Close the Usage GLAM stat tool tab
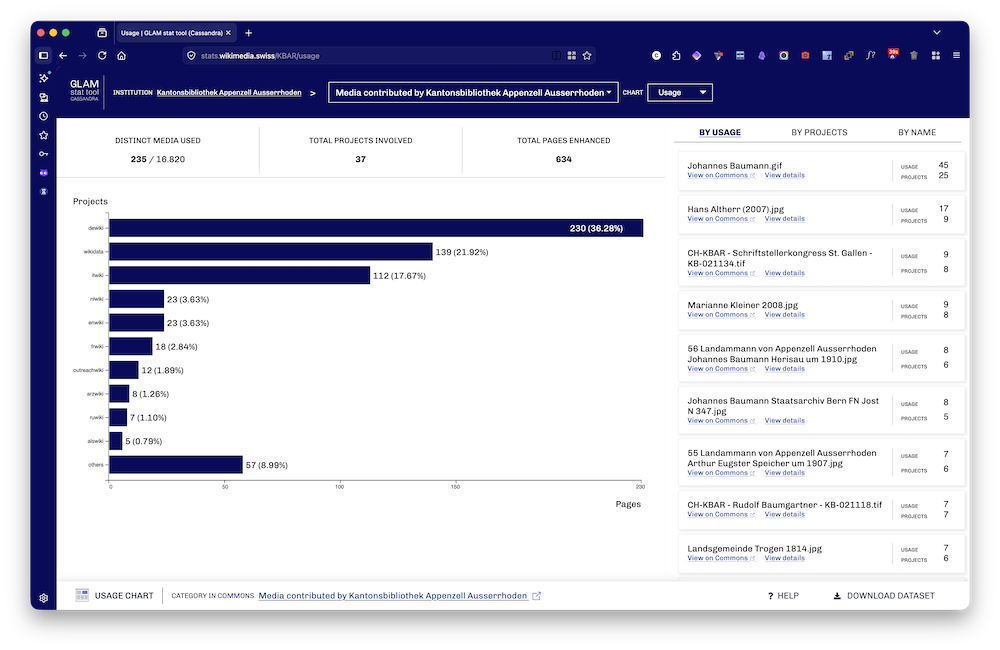1000x650 pixels. (228, 33)
